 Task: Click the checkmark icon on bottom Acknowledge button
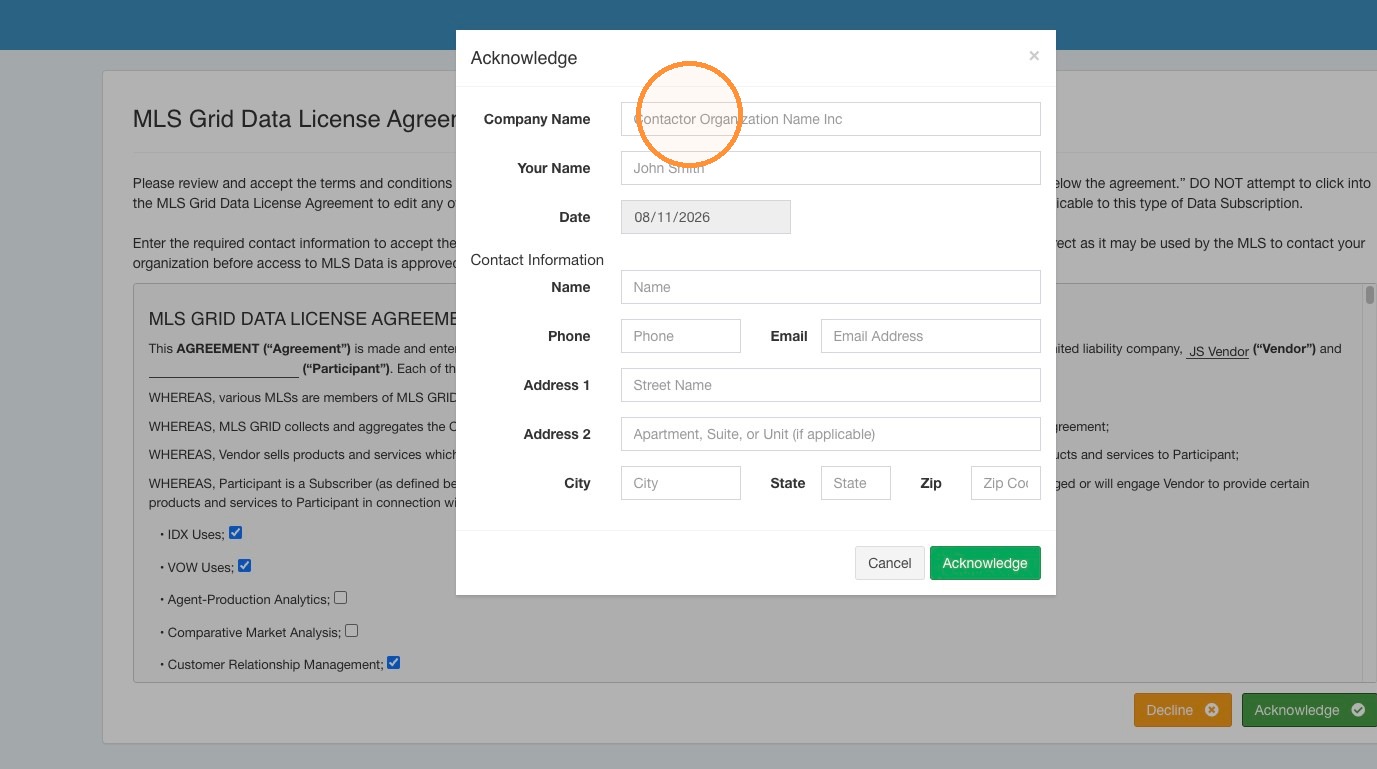coord(1358,710)
